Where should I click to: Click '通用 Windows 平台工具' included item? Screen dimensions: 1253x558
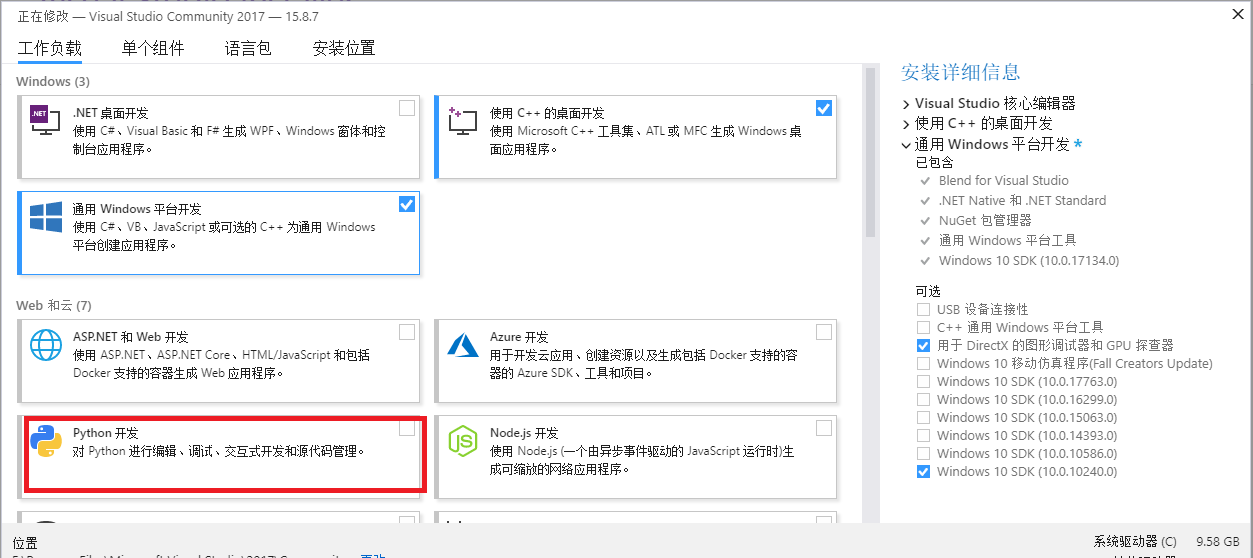click(1008, 241)
